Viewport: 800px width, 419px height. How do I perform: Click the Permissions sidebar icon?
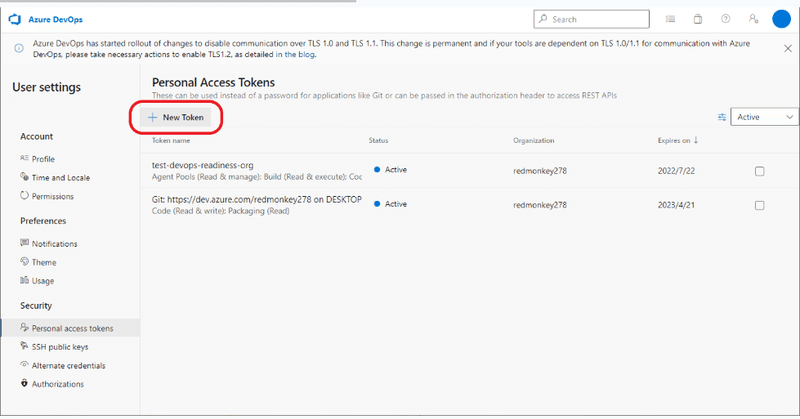click(x=24, y=195)
